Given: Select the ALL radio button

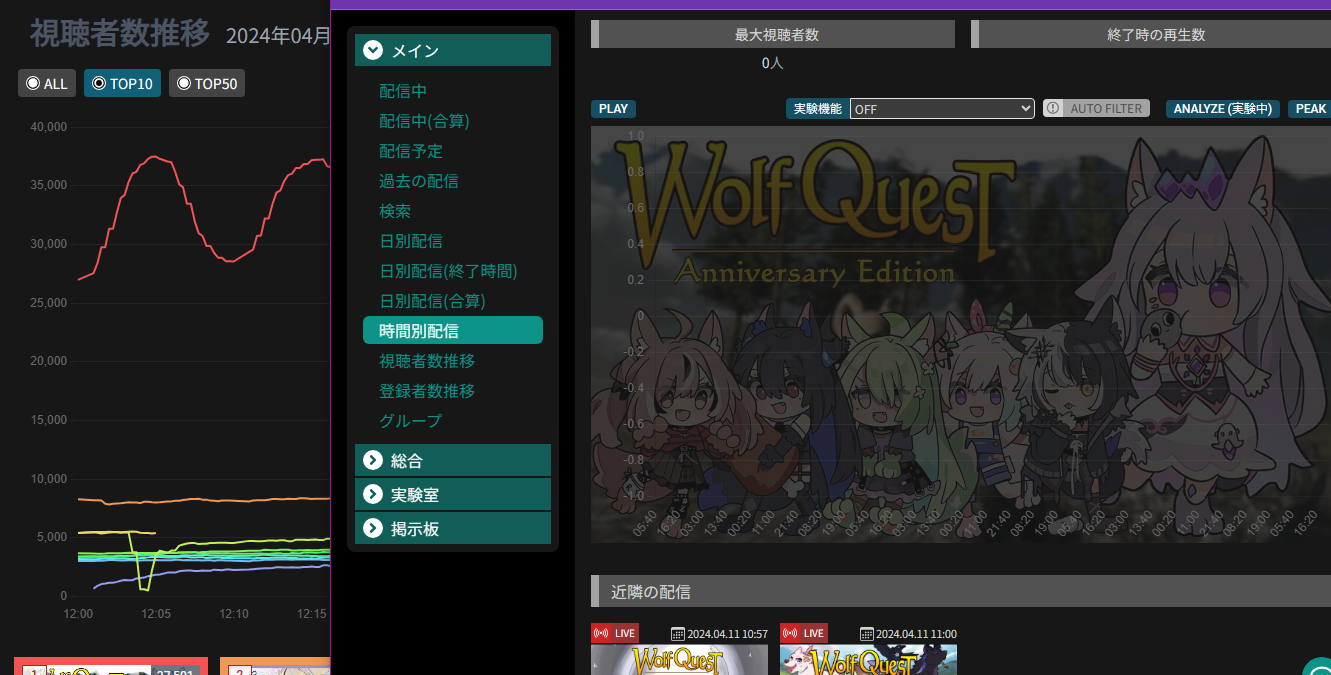Looking at the screenshot, I should coord(32,84).
